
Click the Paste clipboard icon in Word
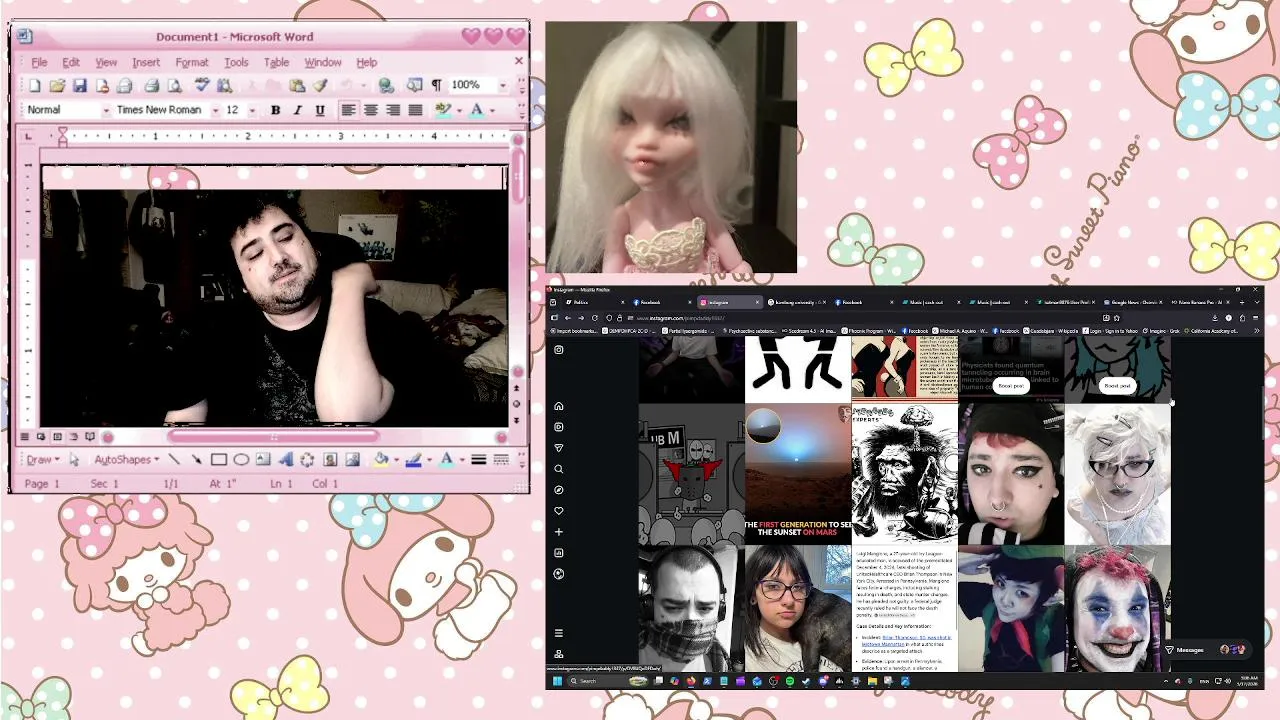(x=297, y=86)
